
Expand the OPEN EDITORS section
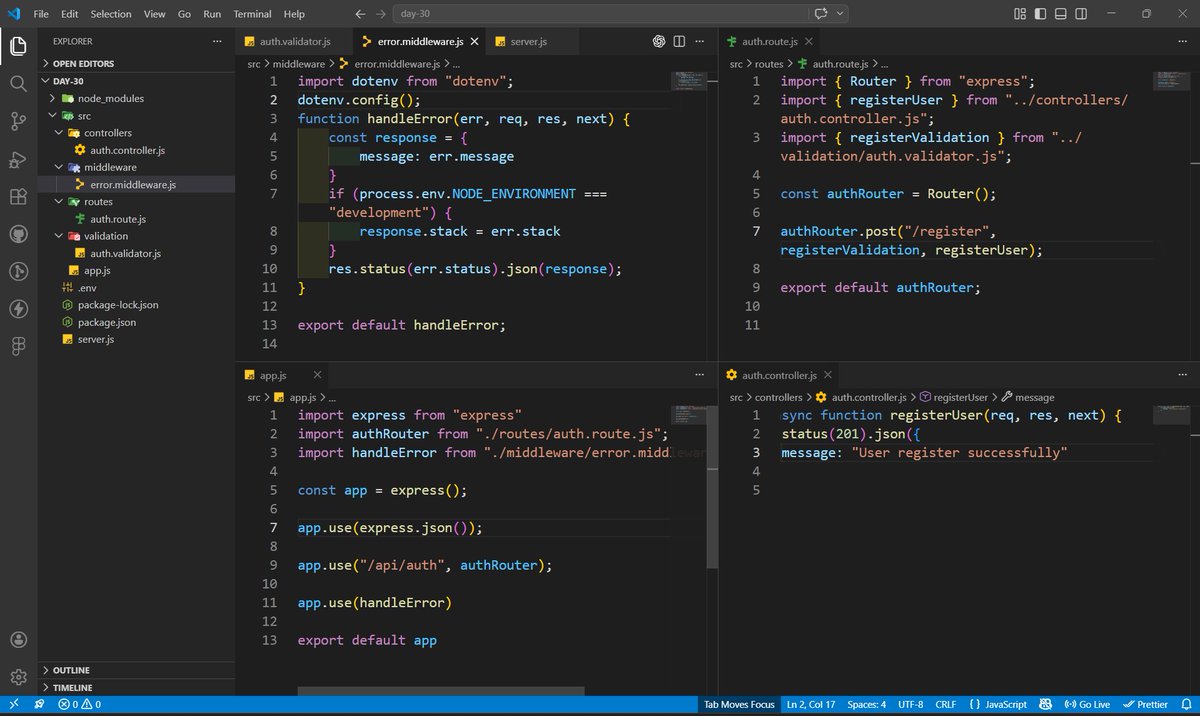click(x=135, y=63)
